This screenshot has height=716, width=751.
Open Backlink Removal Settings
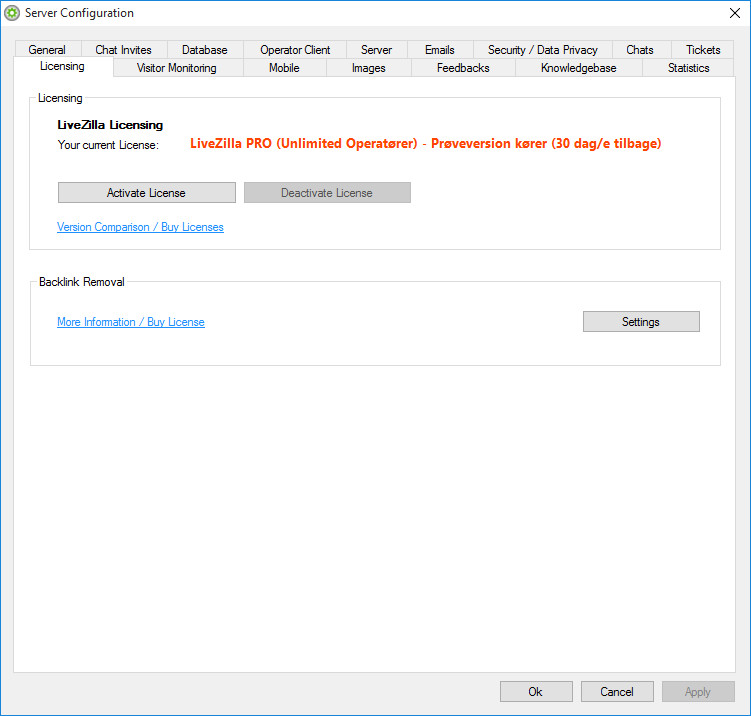coord(641,321)
